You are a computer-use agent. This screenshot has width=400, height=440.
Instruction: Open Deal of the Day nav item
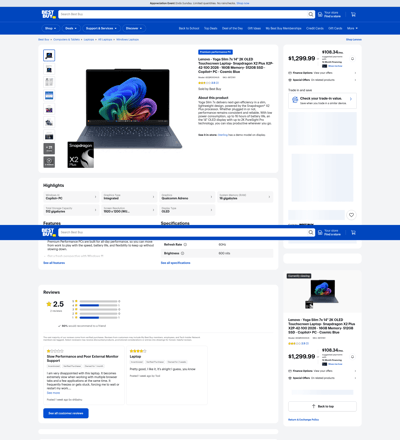tap(232, 28)
